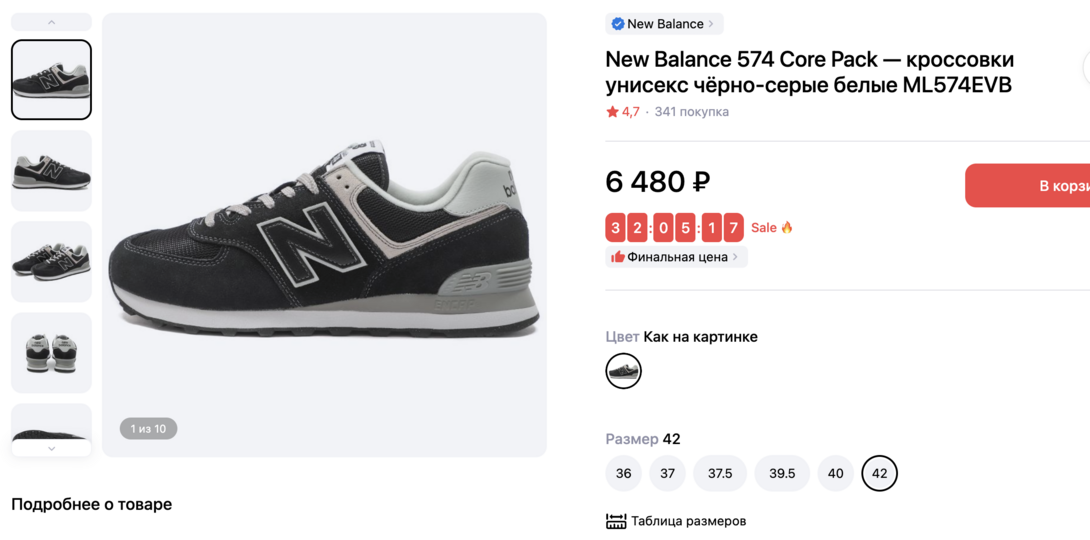Choose size 40

pos(835,473)
